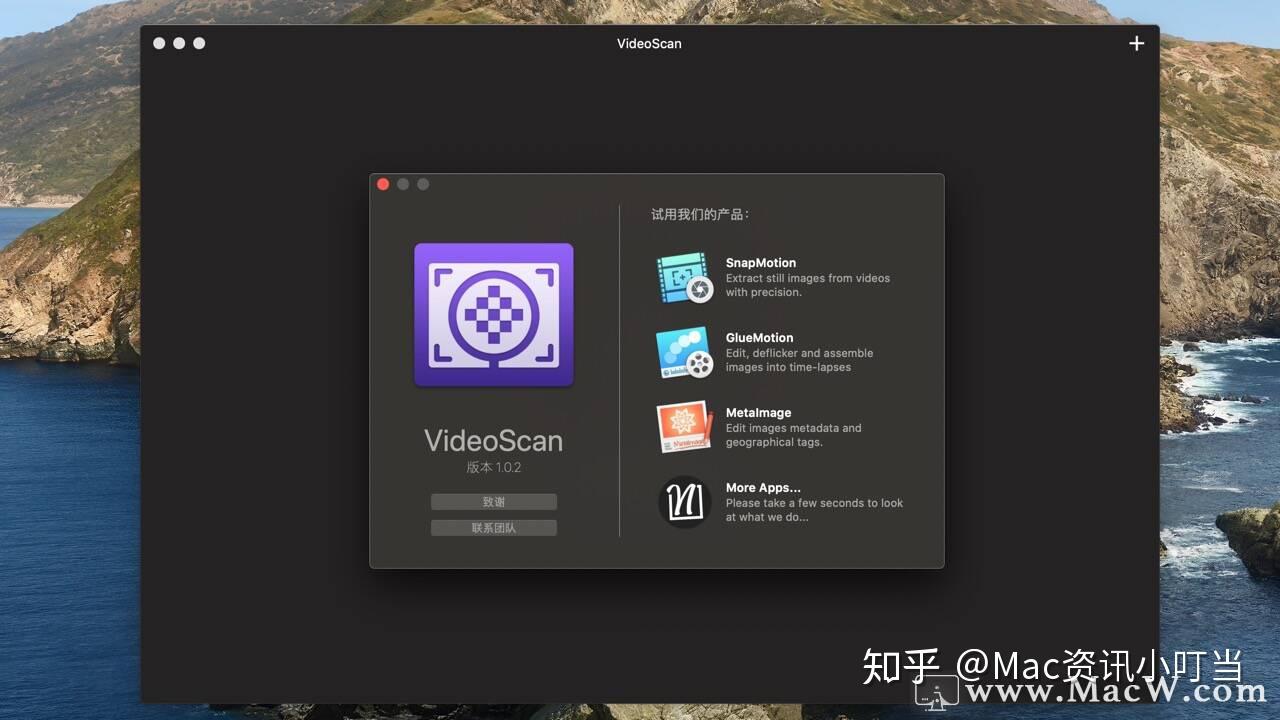This screenshot has height=720, width=1280.
Task: Close the About dialog with red button
Action: [x=383, y=184]
